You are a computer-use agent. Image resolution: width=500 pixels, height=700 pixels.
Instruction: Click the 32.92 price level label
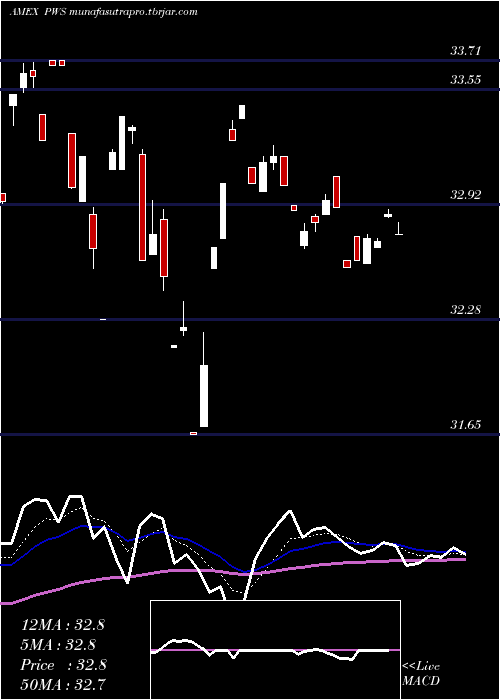click(466, 195)
